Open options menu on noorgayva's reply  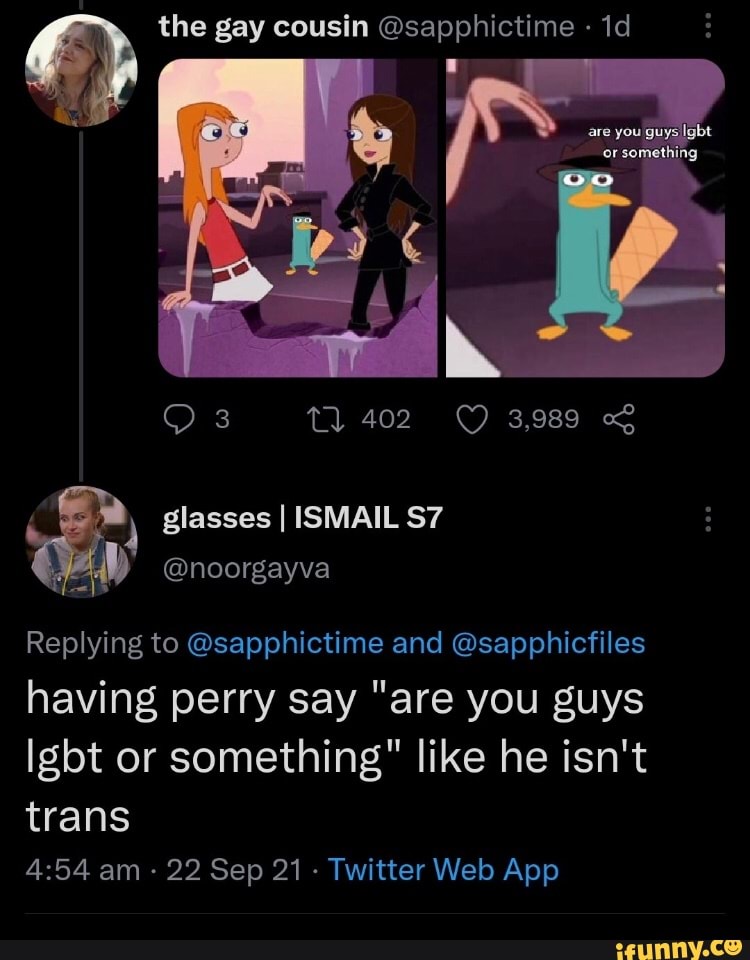point(708,518)
